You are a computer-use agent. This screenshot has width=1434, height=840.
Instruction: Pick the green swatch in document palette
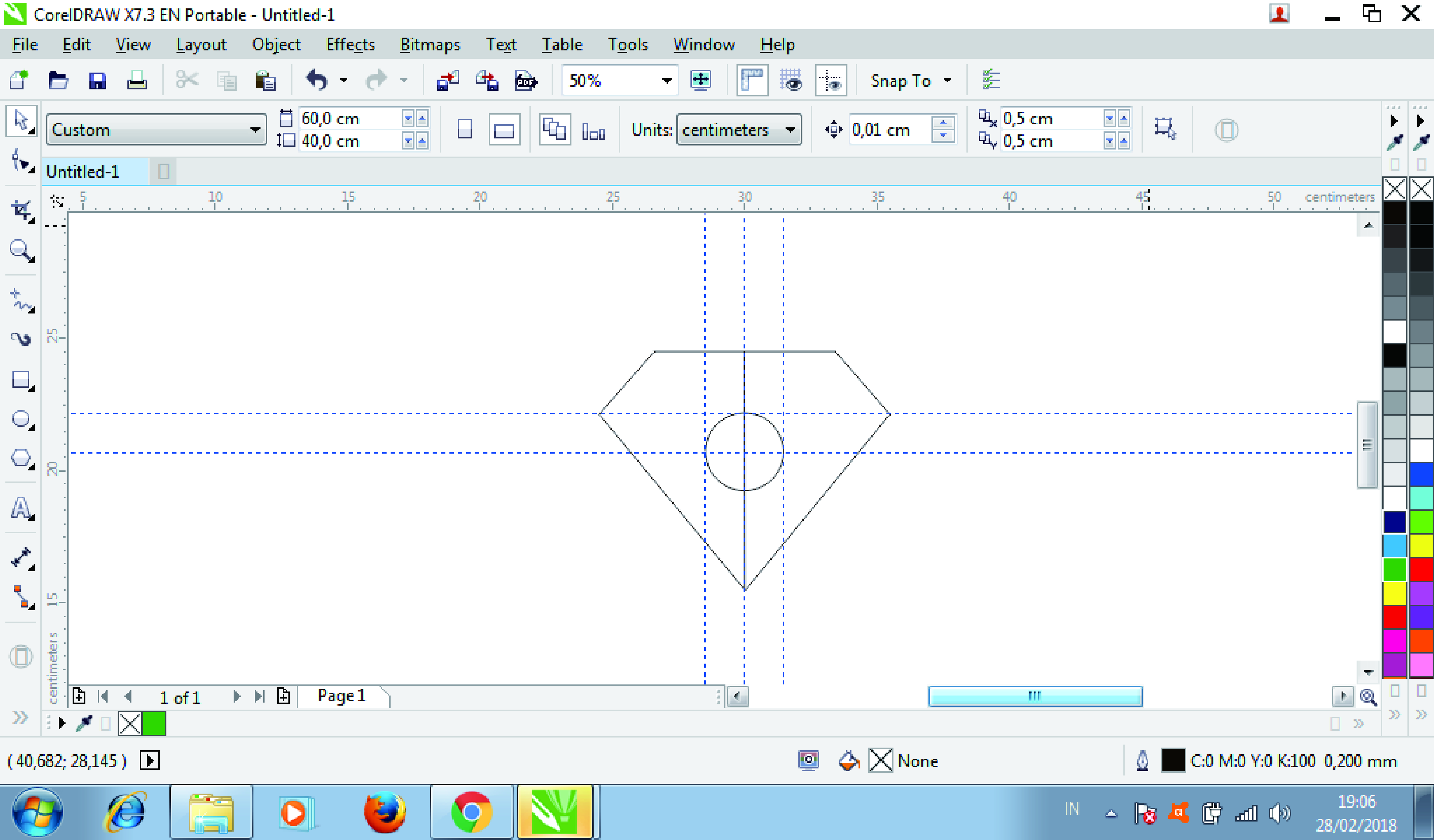(x=154, y=724)
